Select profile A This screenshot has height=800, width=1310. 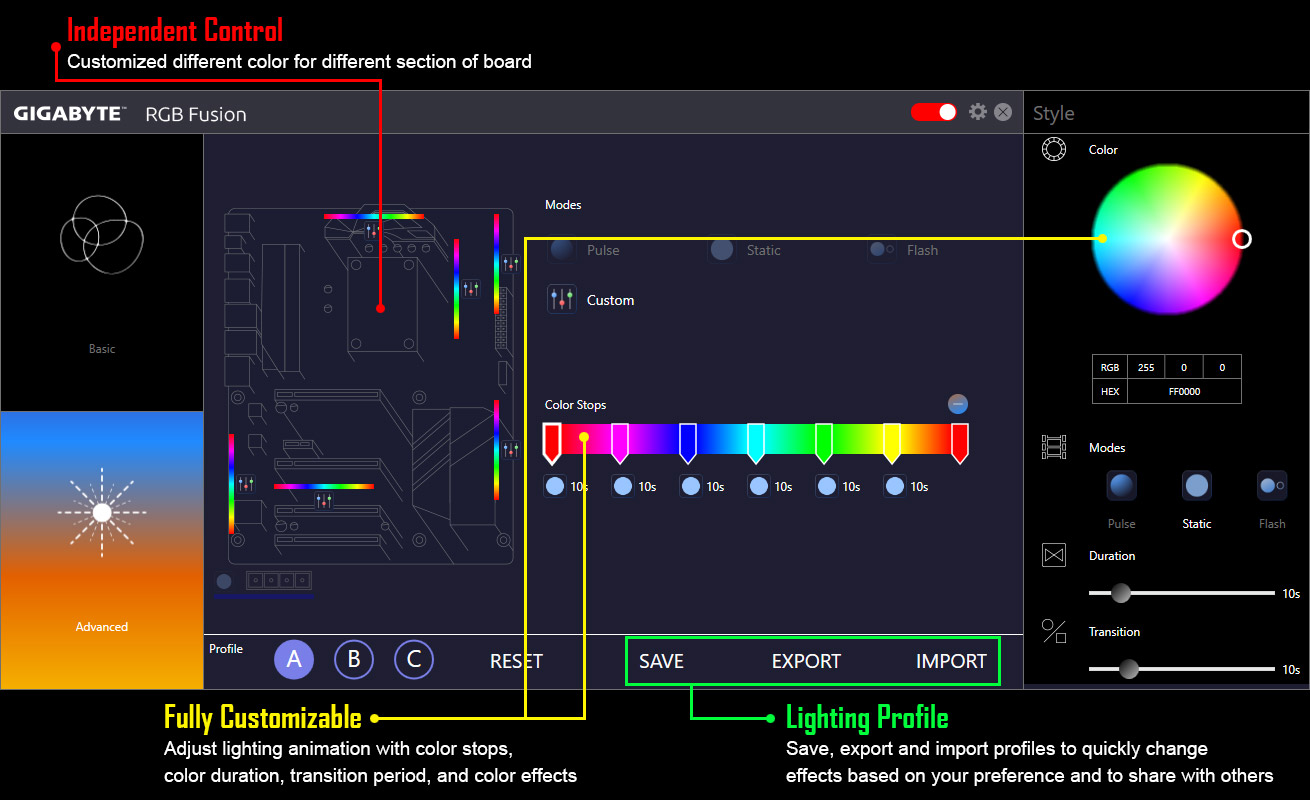pyautogui.click(x=294, y=660)
